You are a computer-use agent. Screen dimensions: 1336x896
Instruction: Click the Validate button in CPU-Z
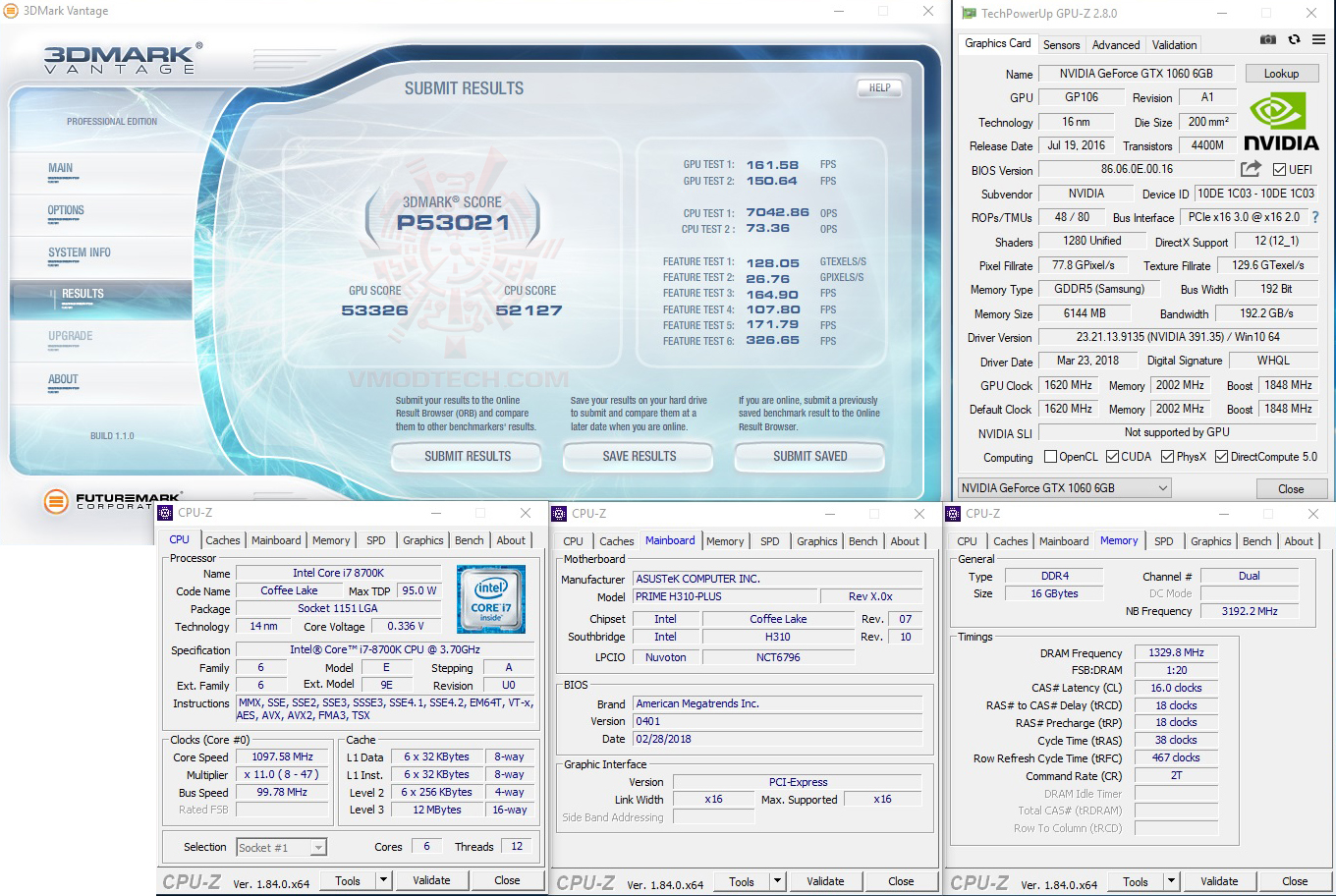point(432,879)
